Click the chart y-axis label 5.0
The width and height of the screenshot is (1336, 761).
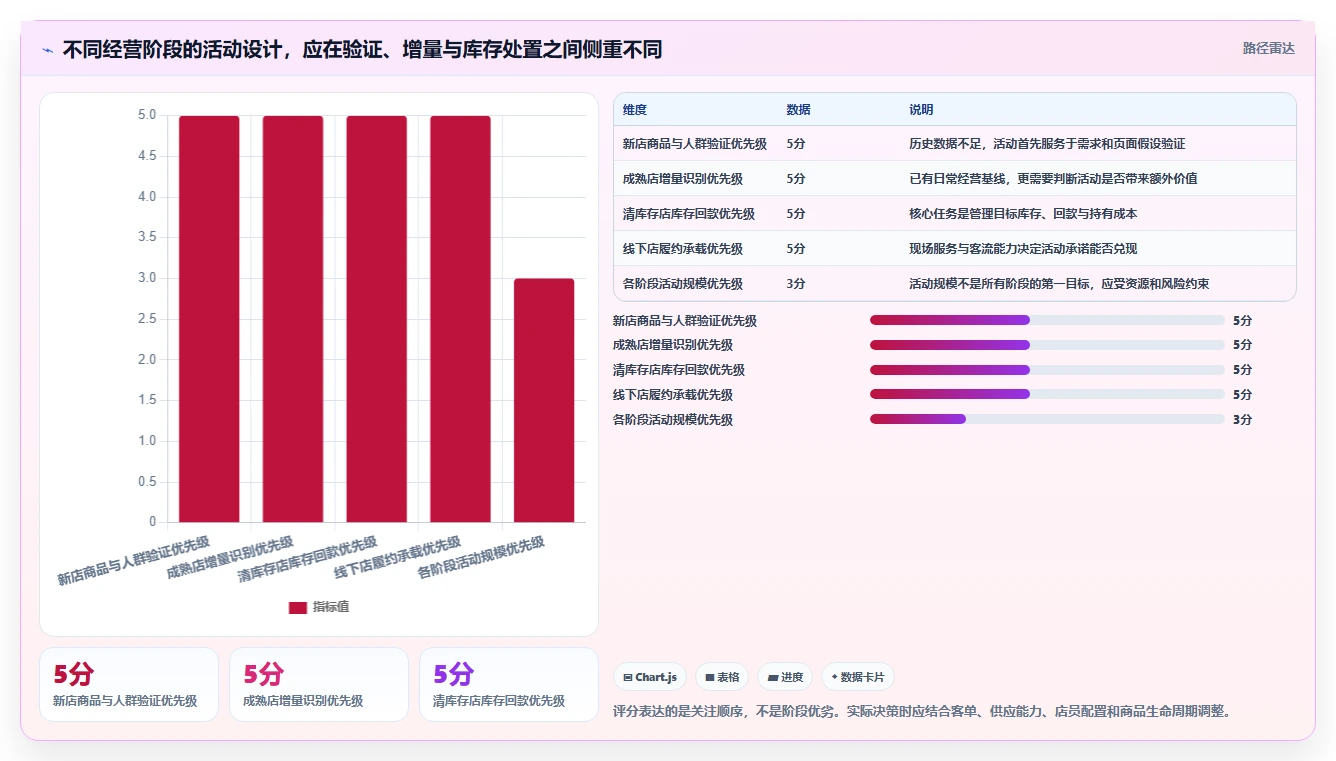tap(147, 115)
